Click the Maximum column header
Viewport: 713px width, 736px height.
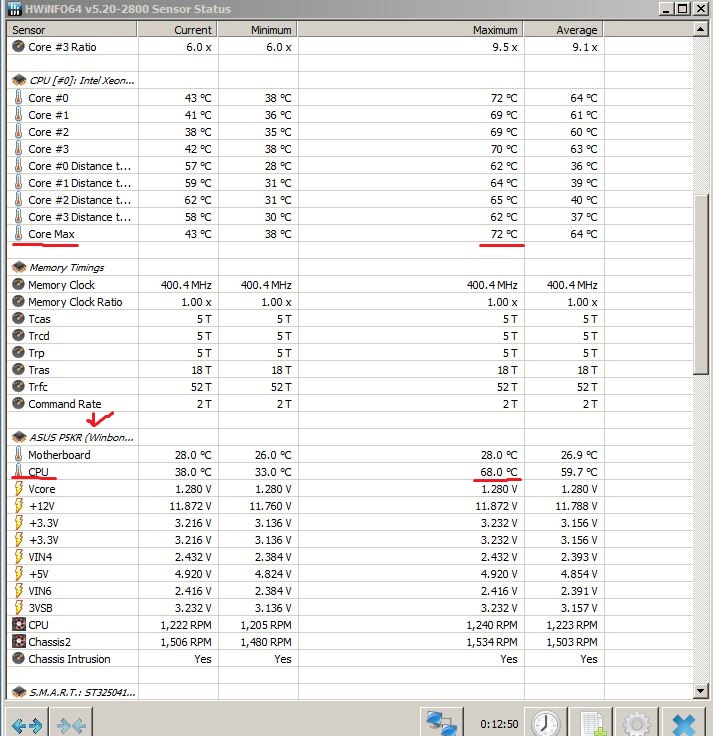(411, 30)
